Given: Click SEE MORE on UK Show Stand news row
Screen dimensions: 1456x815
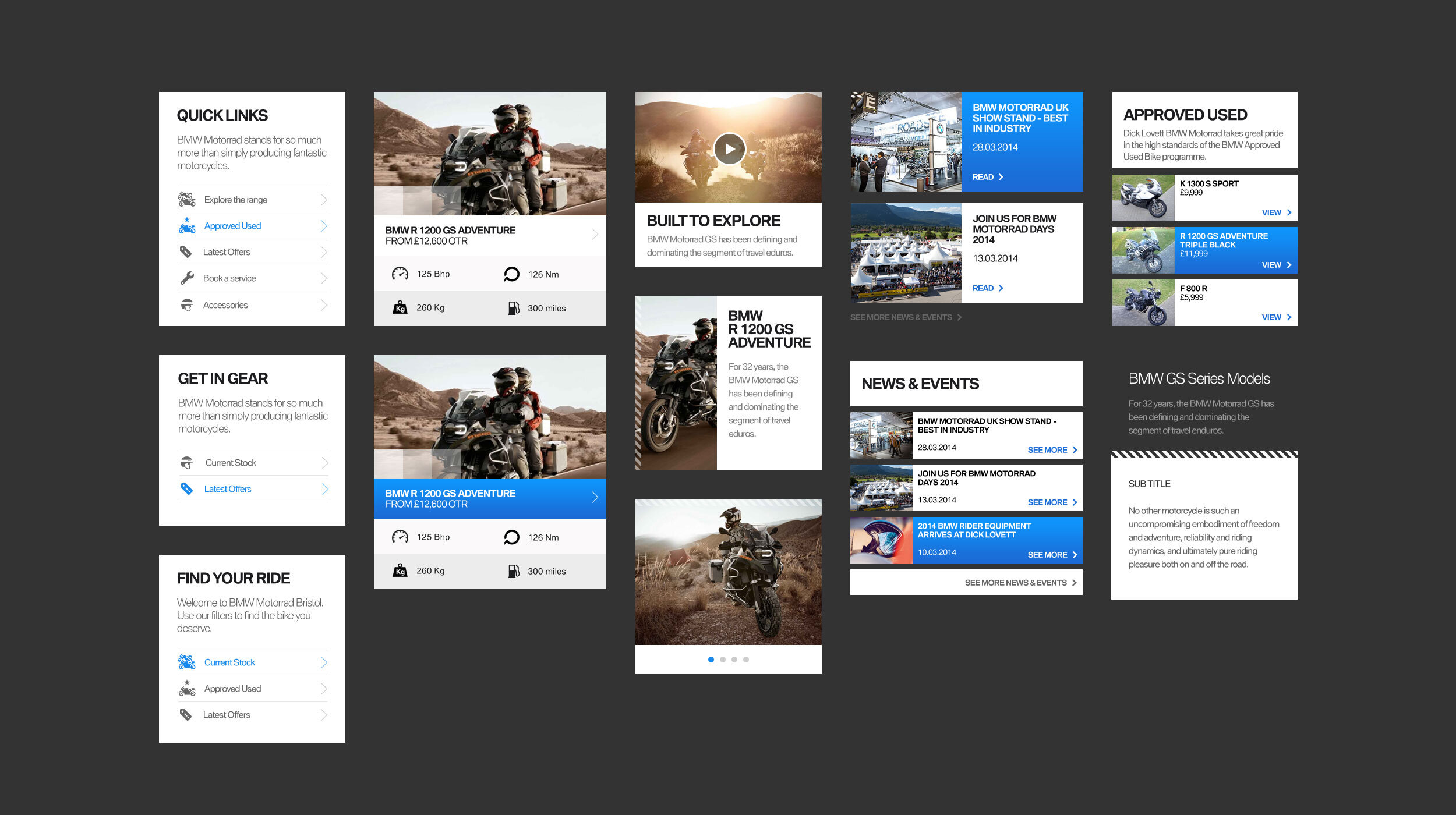Looking at the screenshot, I should tap(1052, 450).
